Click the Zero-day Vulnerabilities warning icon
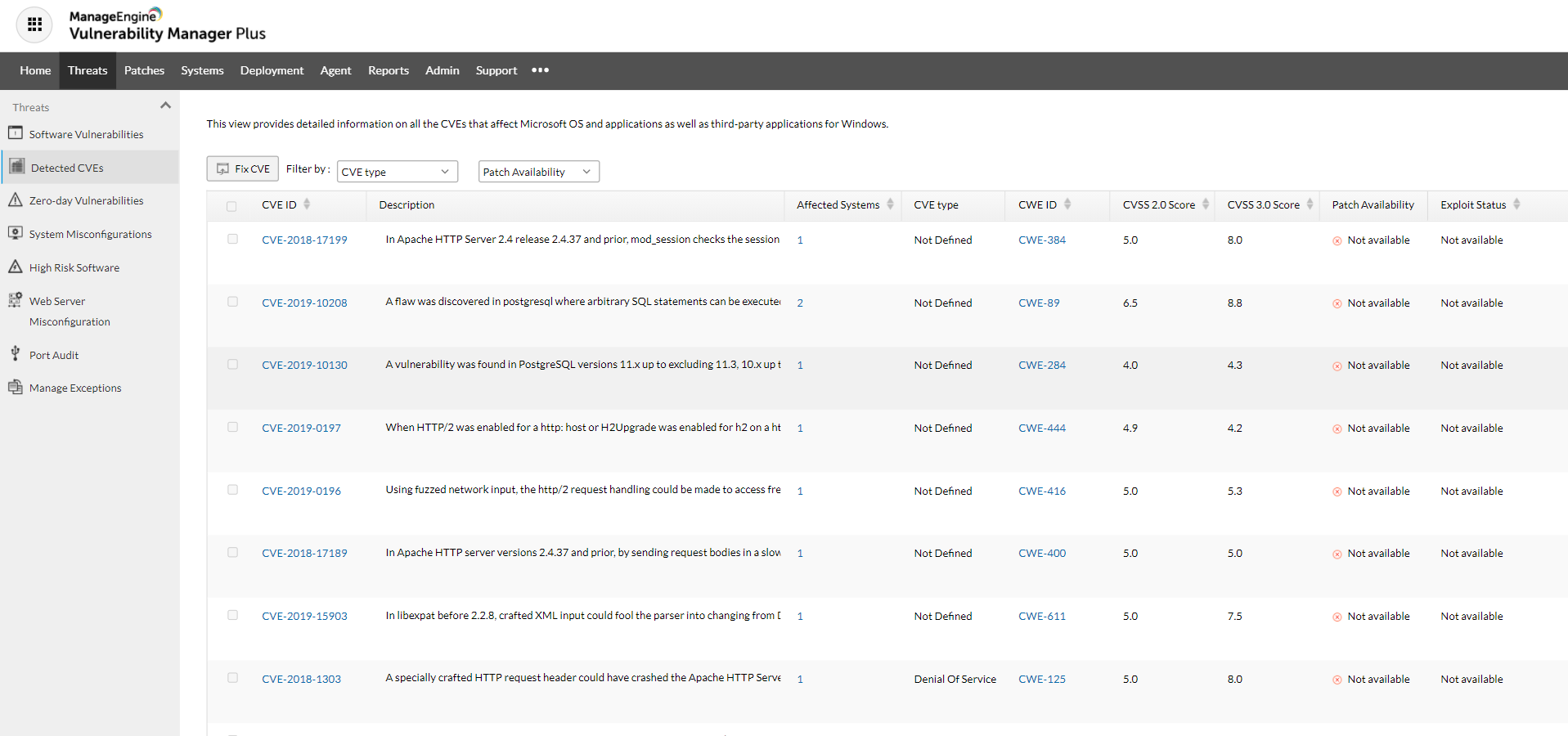 click(16, 200)
